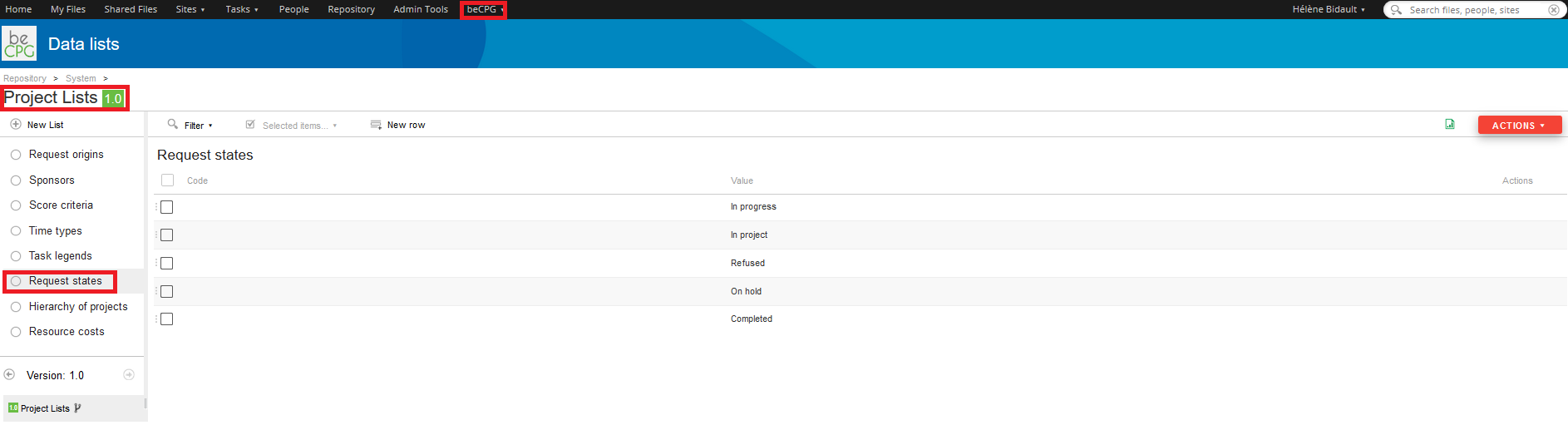
Task: Open the beCPG dropdown menu
Action: [485, 9]
